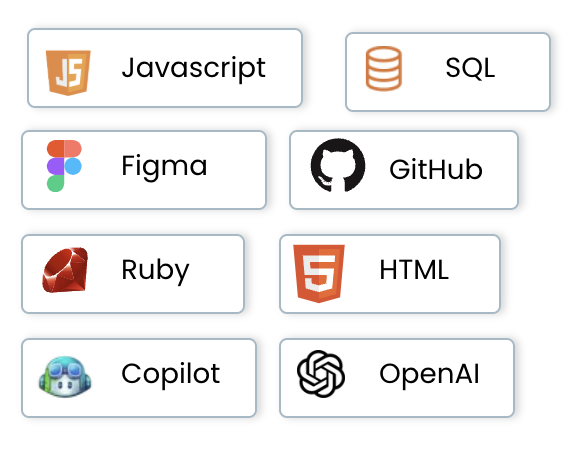
Task: Pick the OpenAI card
Action: click(x=397, y=378)
